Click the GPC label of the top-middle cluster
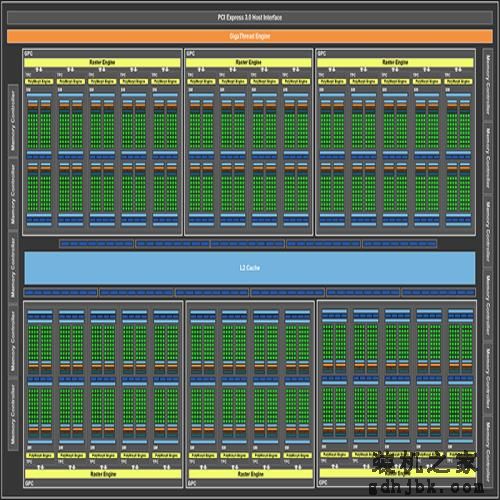 190,54
